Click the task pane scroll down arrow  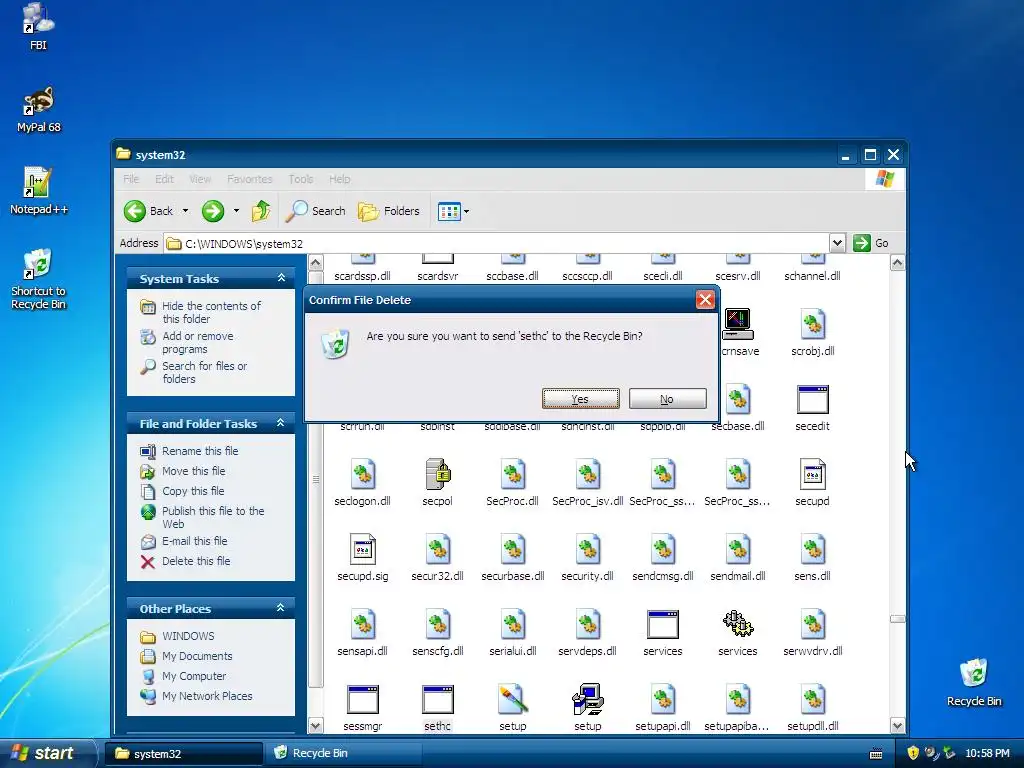[x=315, y=726]
